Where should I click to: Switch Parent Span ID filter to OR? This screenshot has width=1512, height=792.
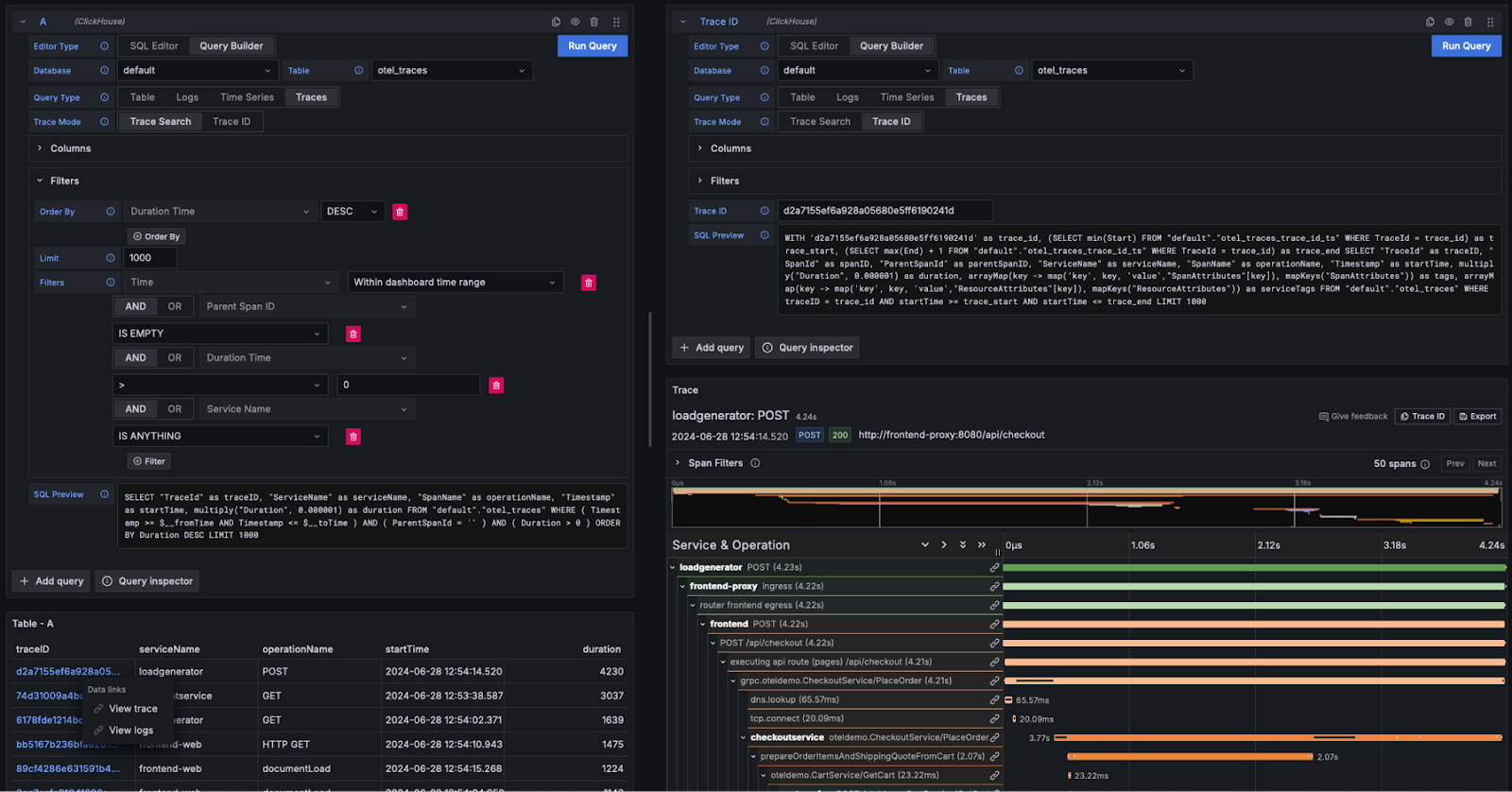tap(175, 306)
